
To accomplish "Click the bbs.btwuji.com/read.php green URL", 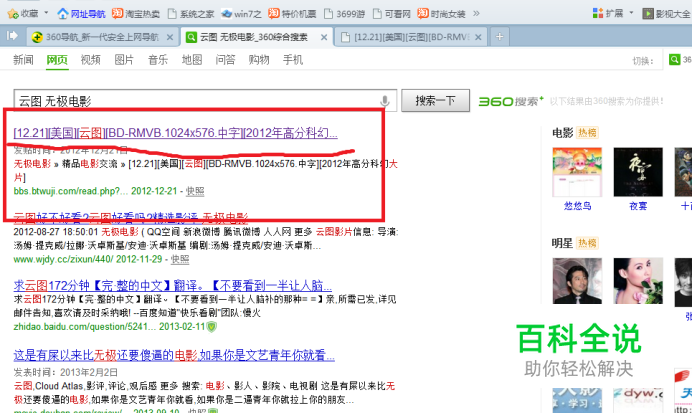I will click(x=71, y=191).
